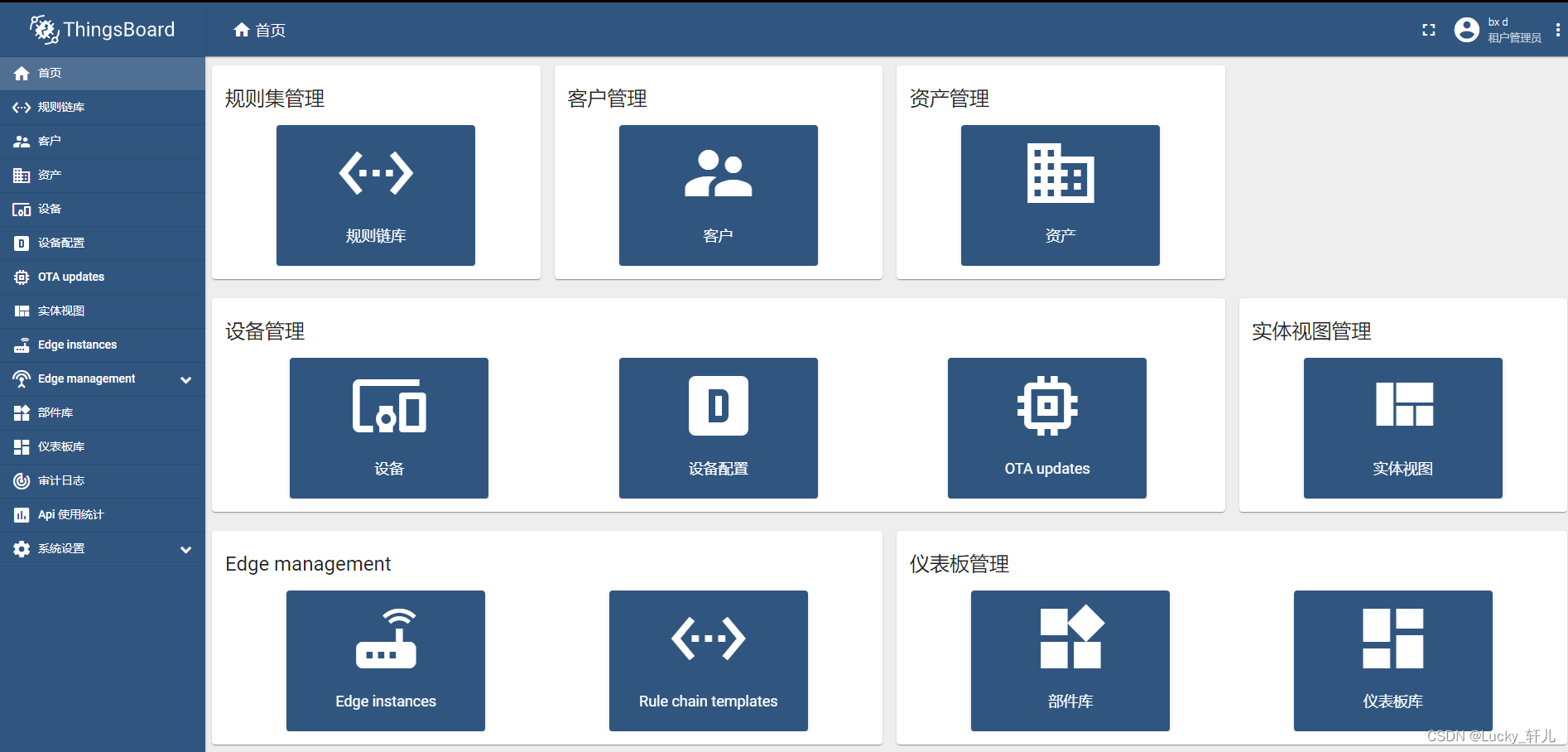This screenshot has width=1568, height=752.
Task: Click the 系统设置 sidebar gear icon
Action: coord(22,549)
